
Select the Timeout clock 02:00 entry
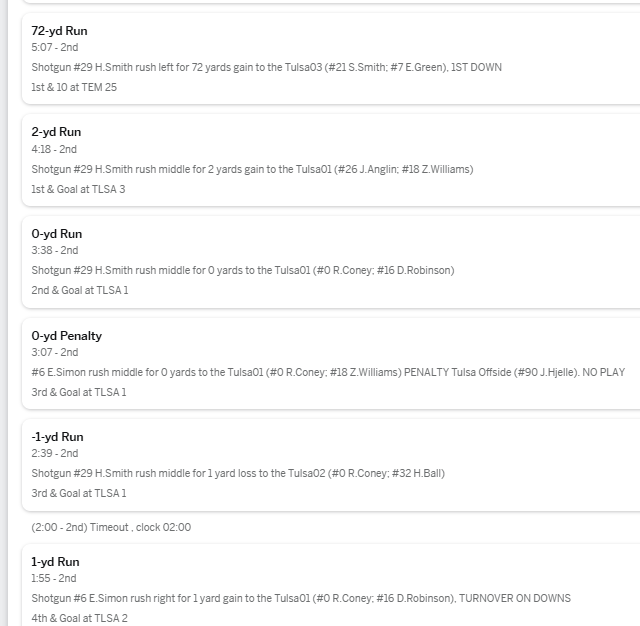[111, 527]
